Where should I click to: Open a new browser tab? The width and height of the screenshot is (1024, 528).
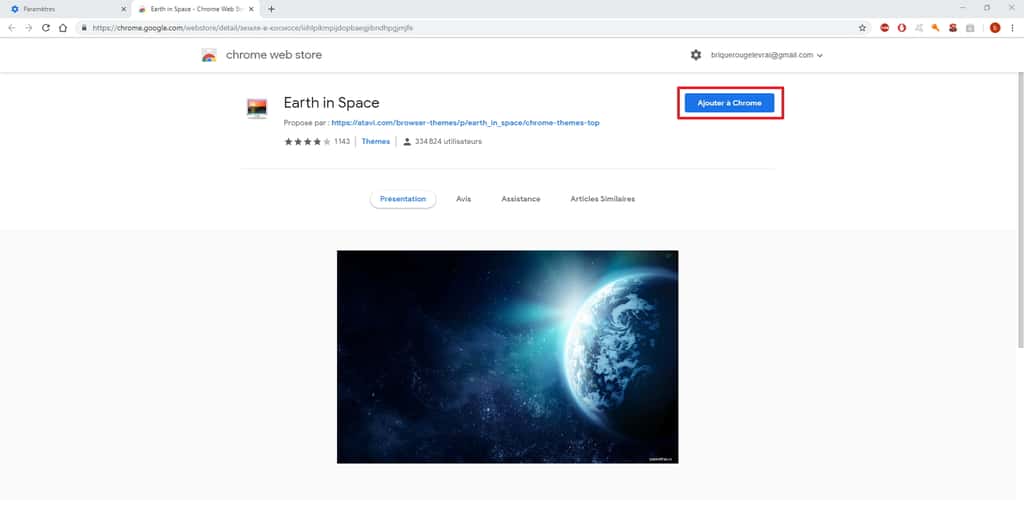272,9
